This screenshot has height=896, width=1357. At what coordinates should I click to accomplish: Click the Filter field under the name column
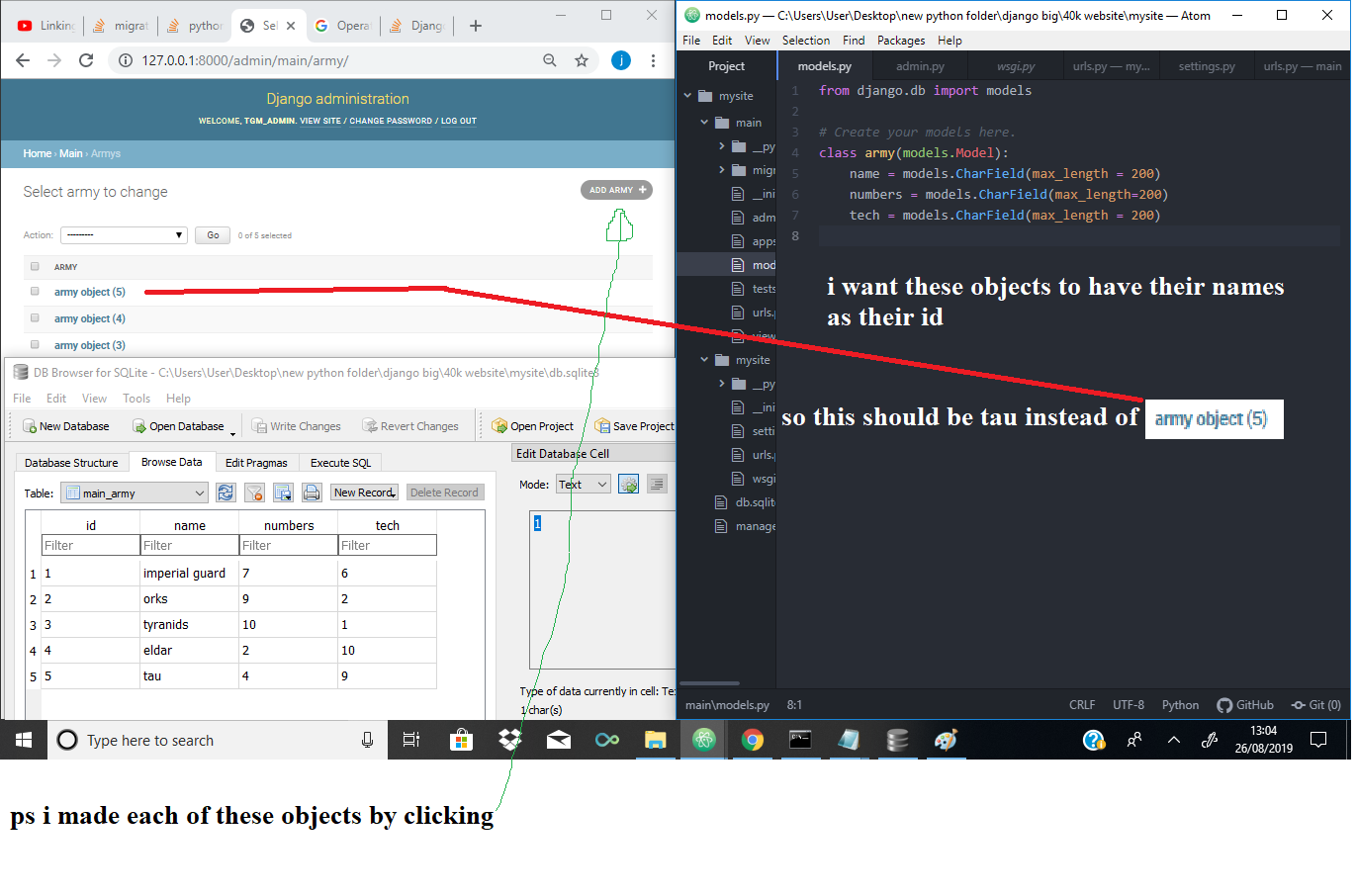point(188,545)
